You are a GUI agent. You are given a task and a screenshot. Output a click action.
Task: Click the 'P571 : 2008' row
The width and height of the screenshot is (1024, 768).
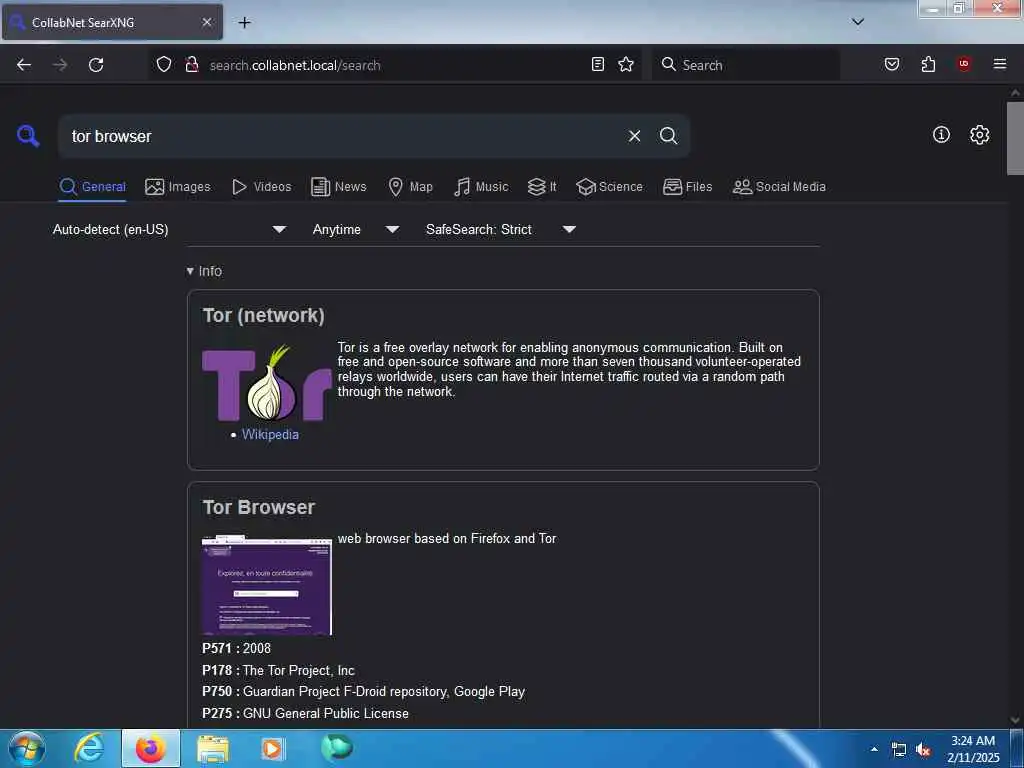(236, 648)
